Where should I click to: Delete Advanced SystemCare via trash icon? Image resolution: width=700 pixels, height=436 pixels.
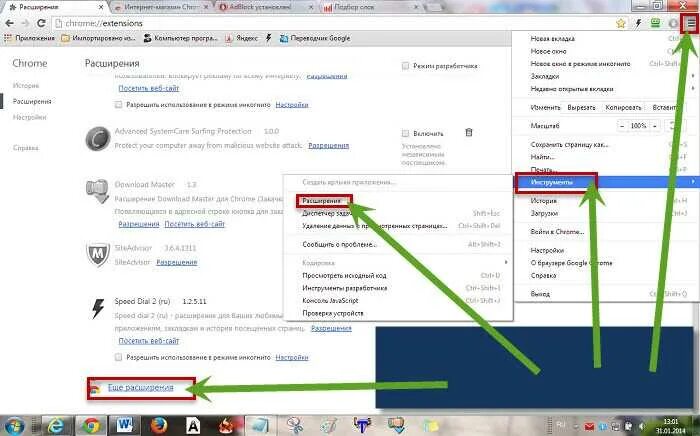click(x=469, y=133)
